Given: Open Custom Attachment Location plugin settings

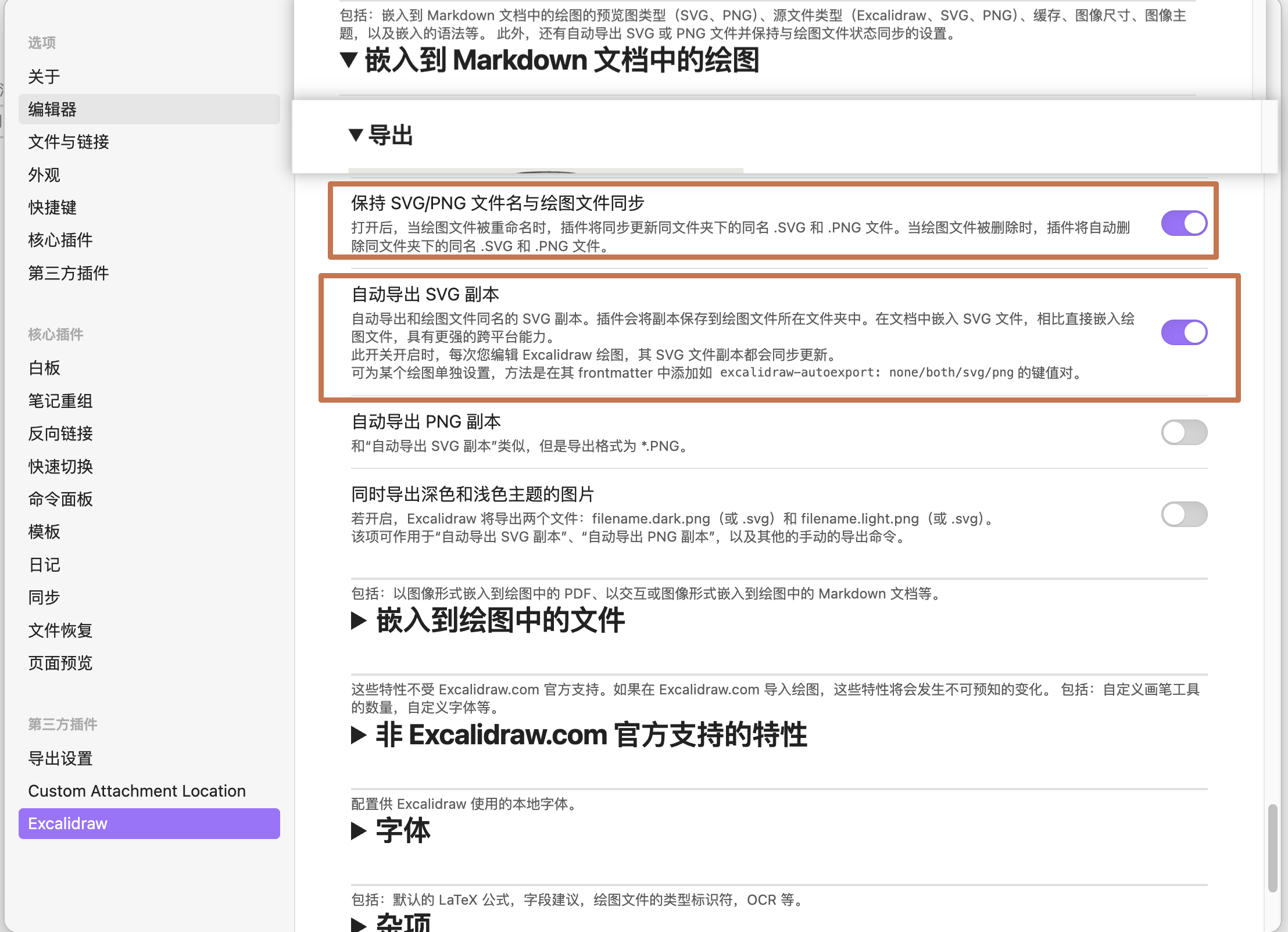Looking at the screenshot, I should tap(137, 791).
